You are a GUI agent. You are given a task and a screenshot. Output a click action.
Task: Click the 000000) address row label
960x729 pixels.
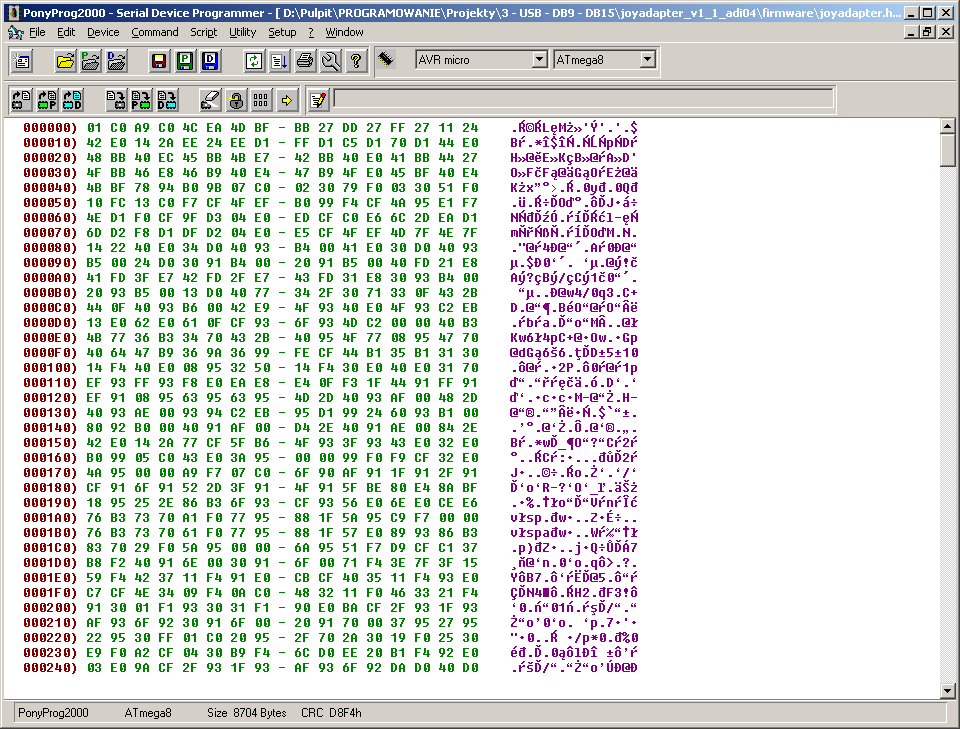click(x=50, y=128)
